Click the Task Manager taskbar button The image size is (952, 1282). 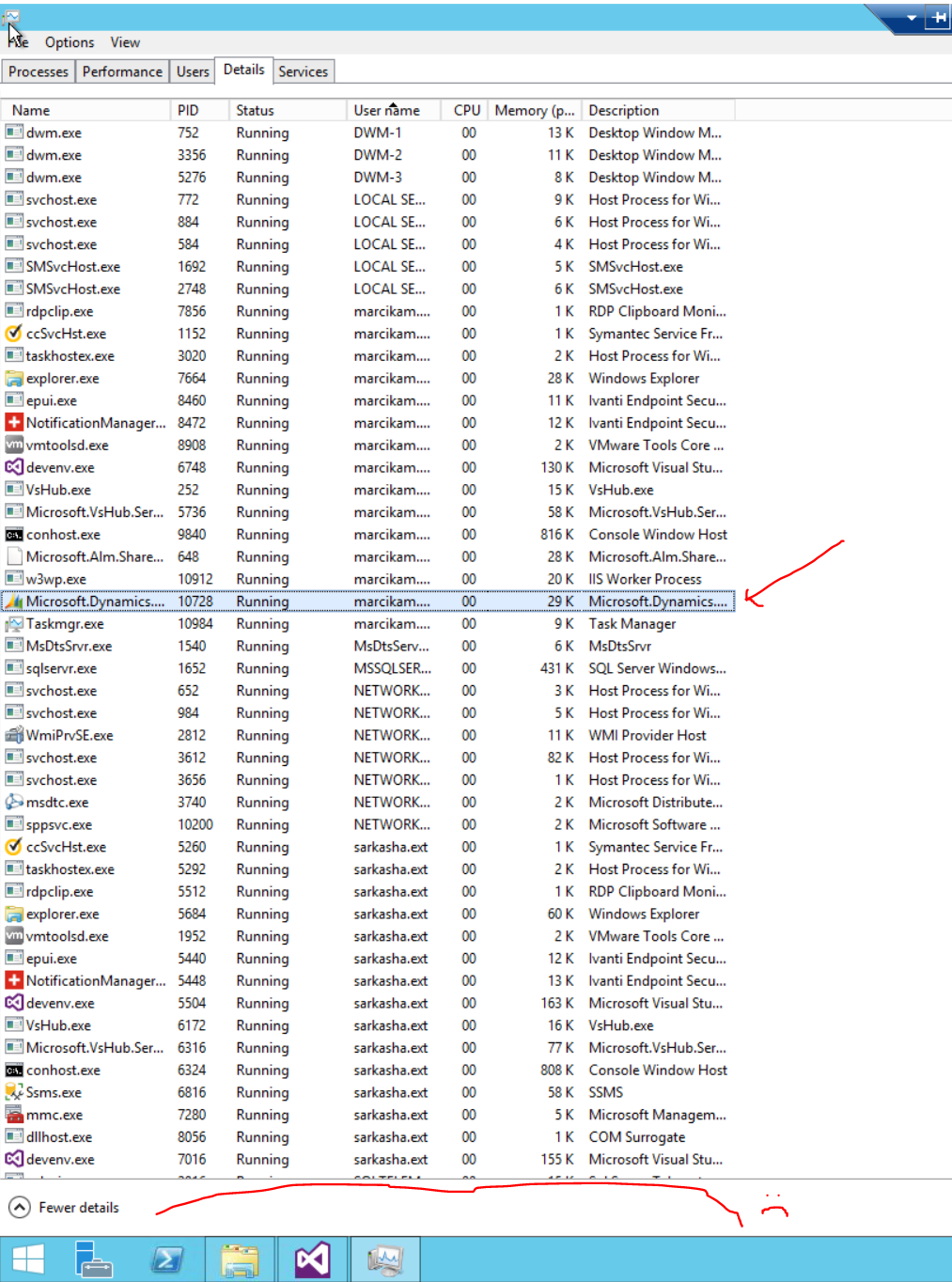tap(385, 1259)
